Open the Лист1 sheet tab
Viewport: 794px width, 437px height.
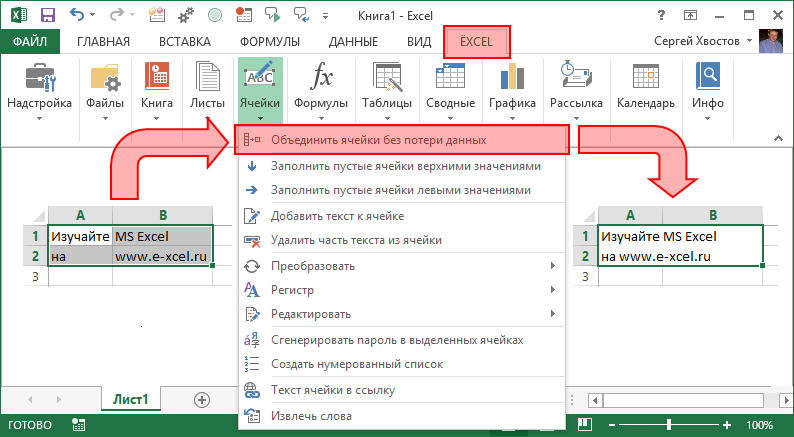(x=131, y=400)
